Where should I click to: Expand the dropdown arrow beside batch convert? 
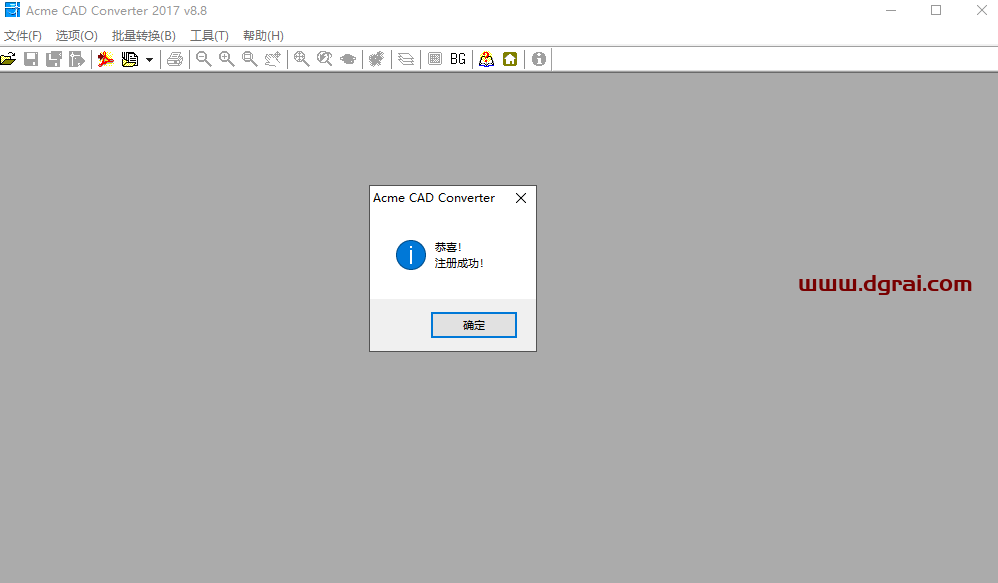[150, 60]
